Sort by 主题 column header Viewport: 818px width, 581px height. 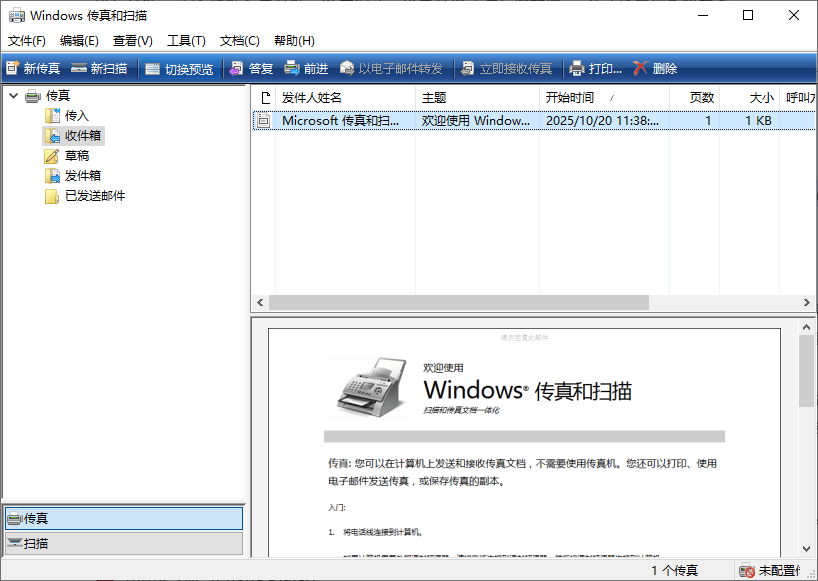coord(477,98)
